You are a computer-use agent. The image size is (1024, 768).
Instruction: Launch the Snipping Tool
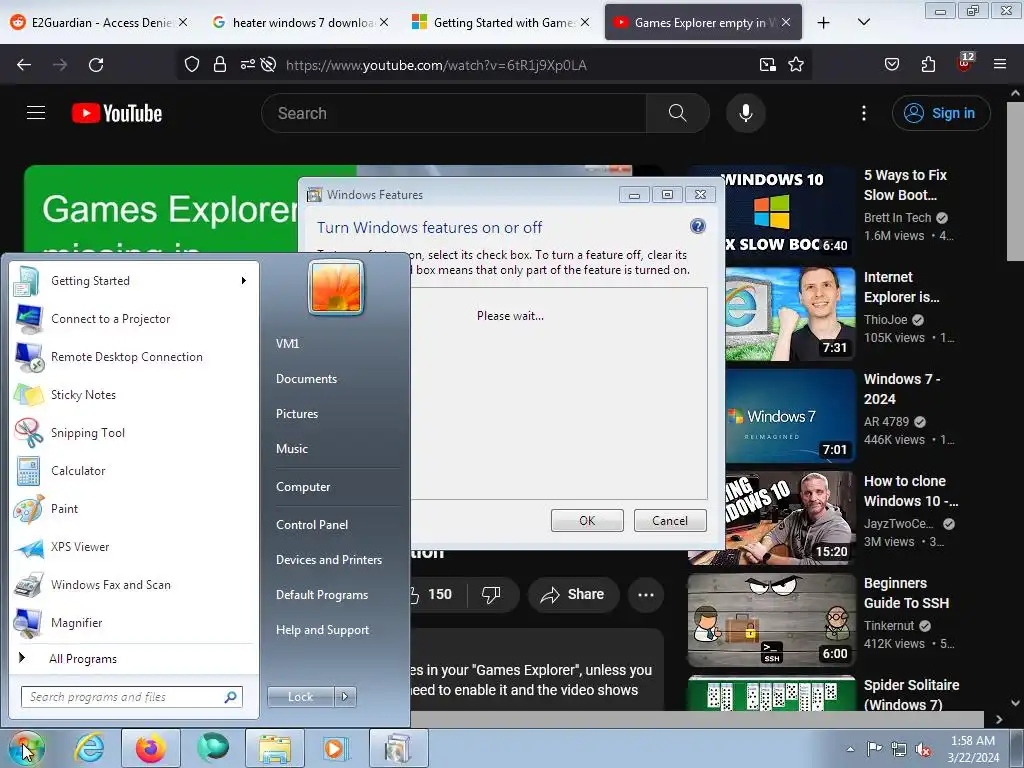[134, 432]
